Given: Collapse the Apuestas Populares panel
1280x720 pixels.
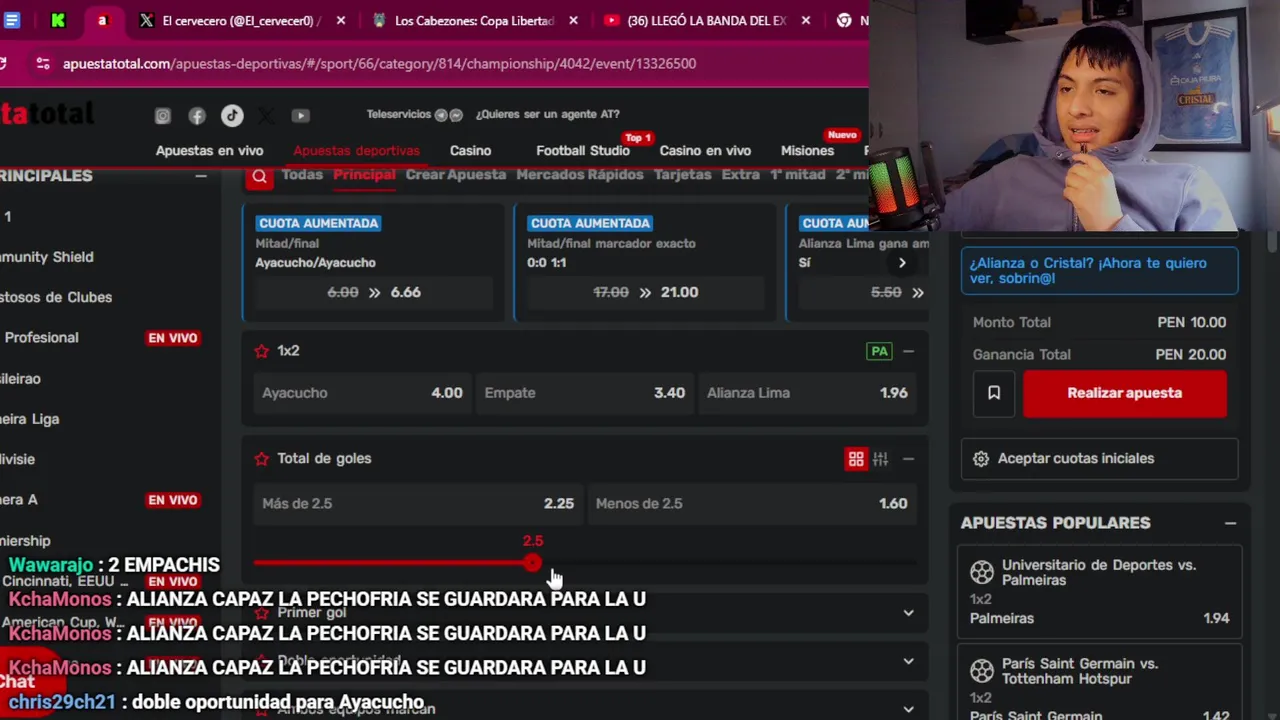Looking at the screenshot, I should click(1230, 523).
